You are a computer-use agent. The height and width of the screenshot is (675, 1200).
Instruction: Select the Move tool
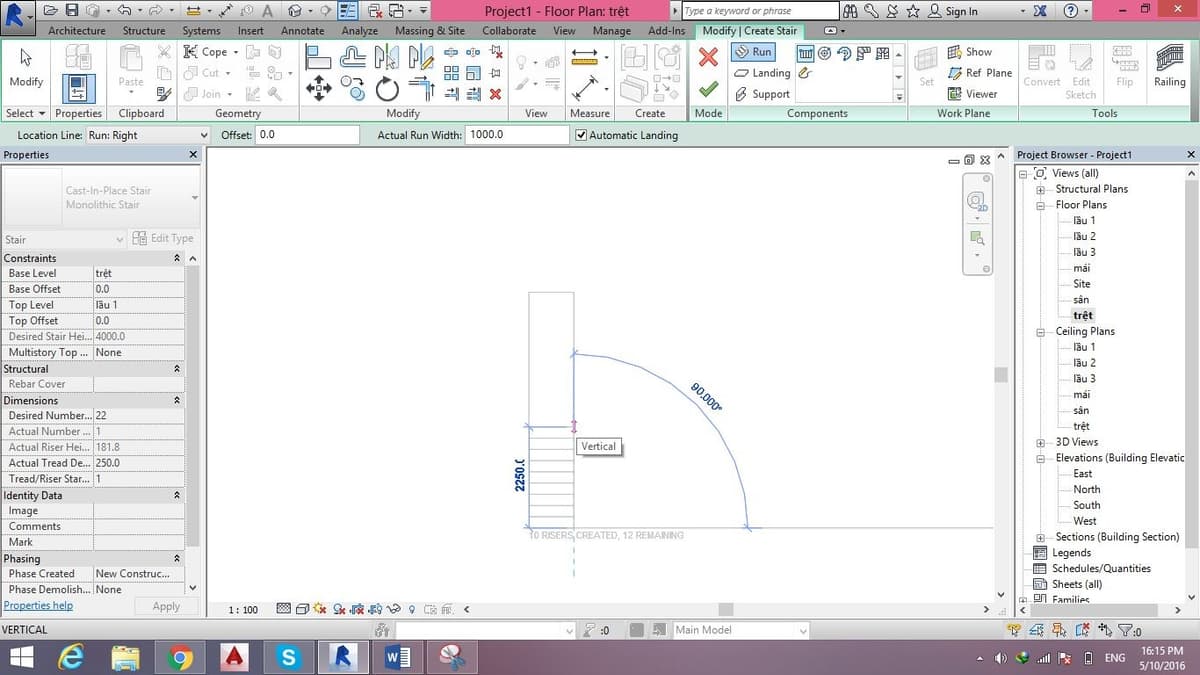click(x=319, y=88)
